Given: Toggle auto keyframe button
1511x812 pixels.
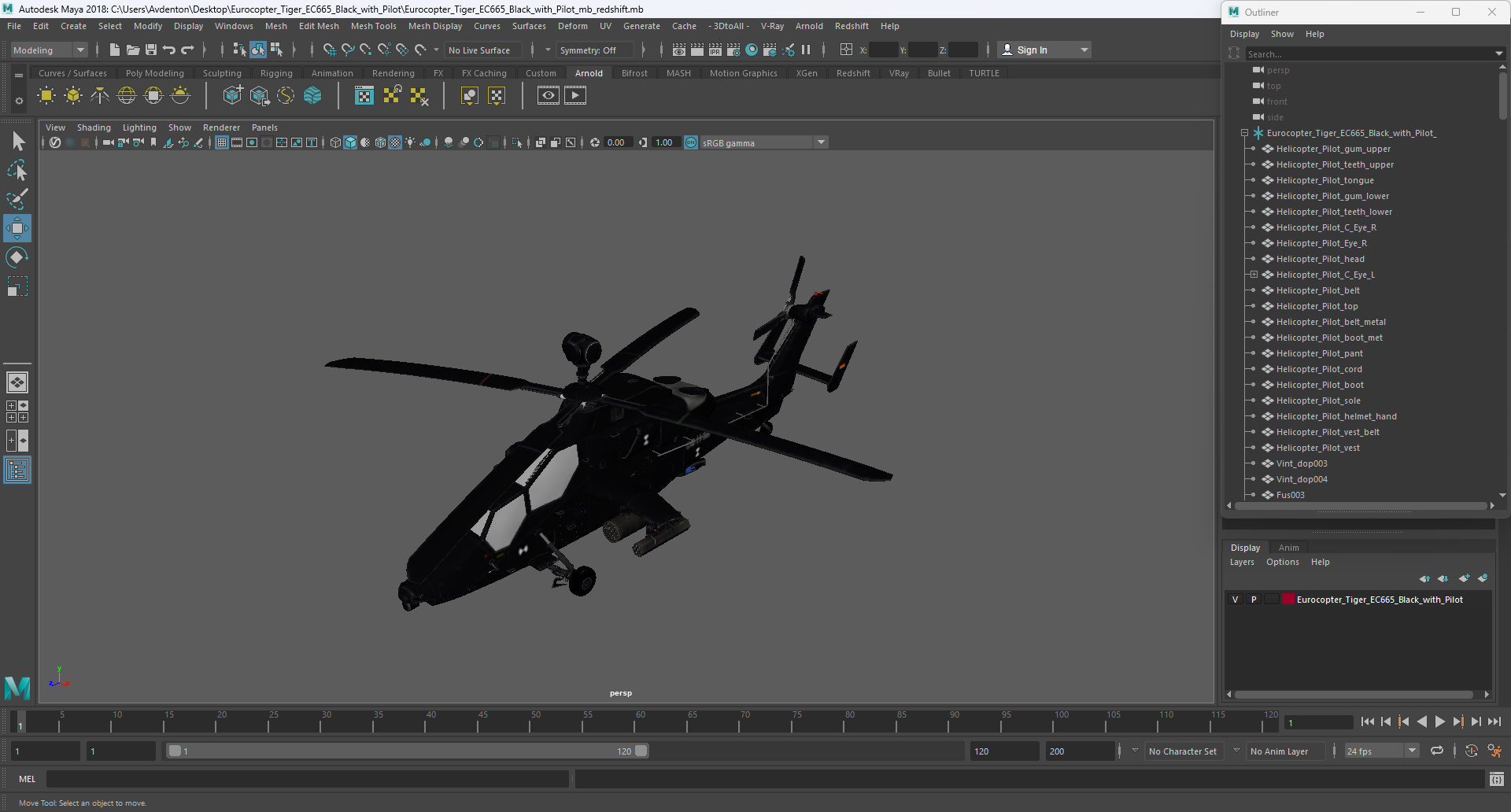Looking at the screenshot, I should point(1472,751).
